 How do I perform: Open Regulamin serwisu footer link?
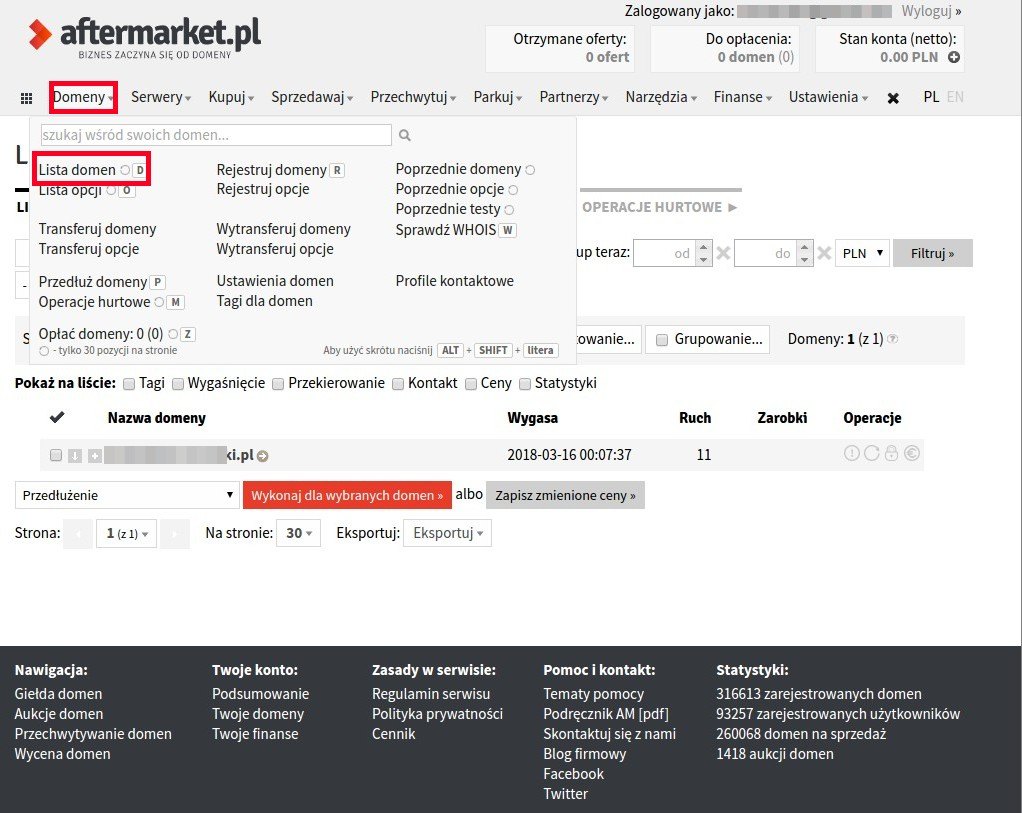tap(431, 694)
